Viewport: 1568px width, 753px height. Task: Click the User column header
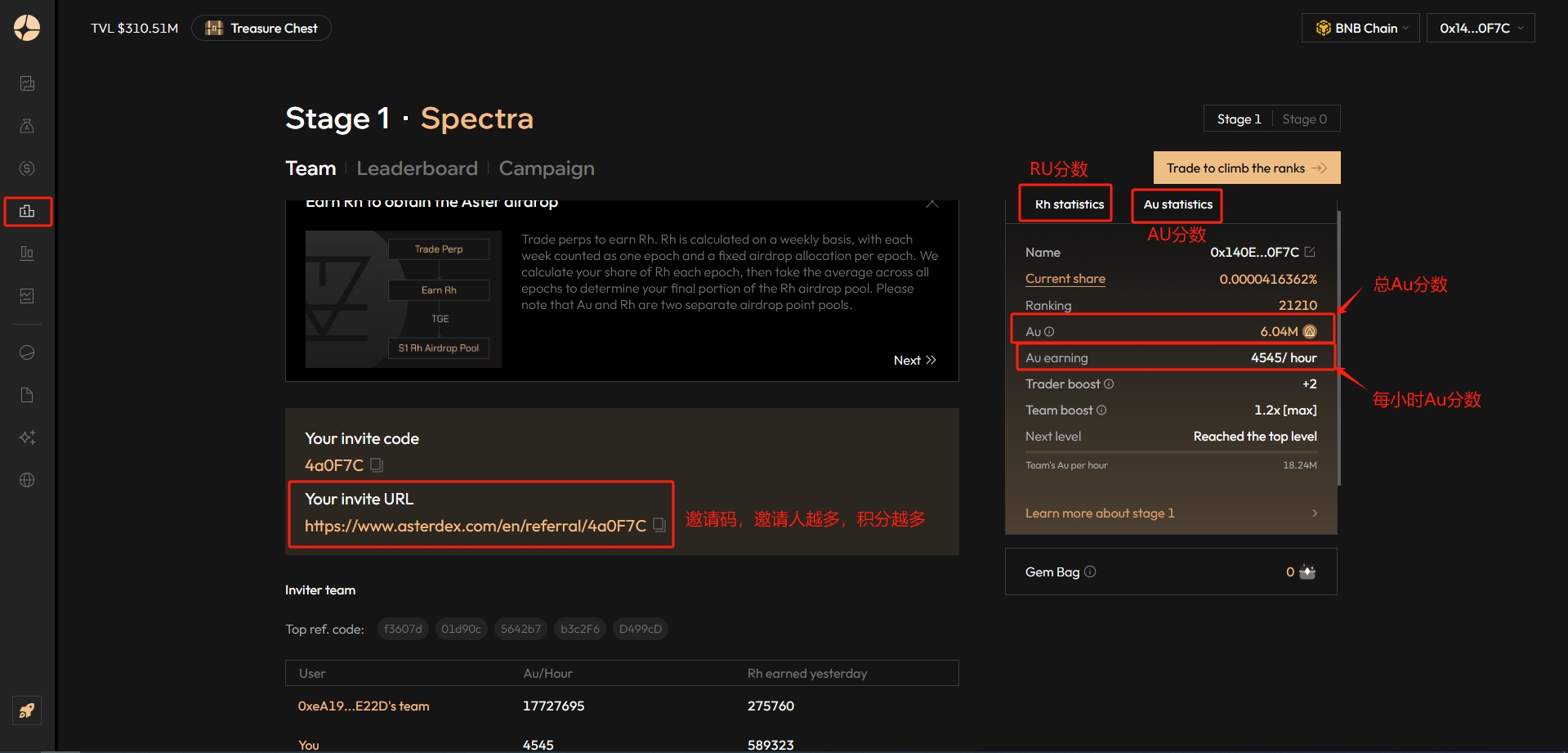[x=312, y=673]
